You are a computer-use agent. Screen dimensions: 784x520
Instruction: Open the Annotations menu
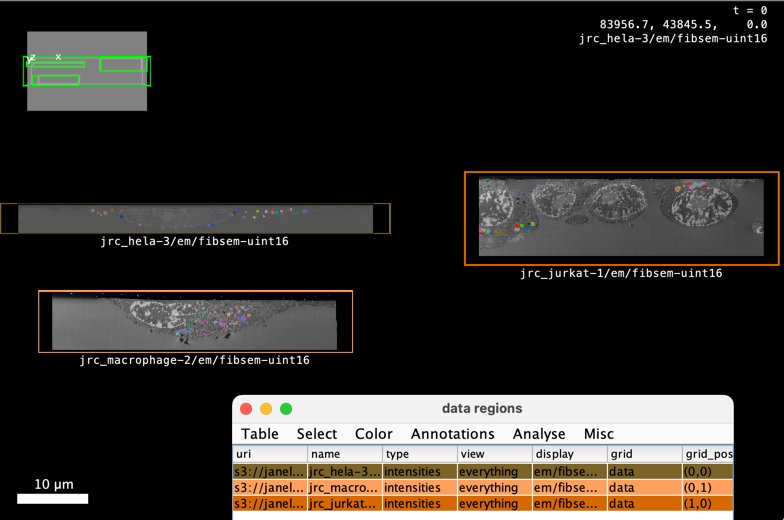coord(452,434)
